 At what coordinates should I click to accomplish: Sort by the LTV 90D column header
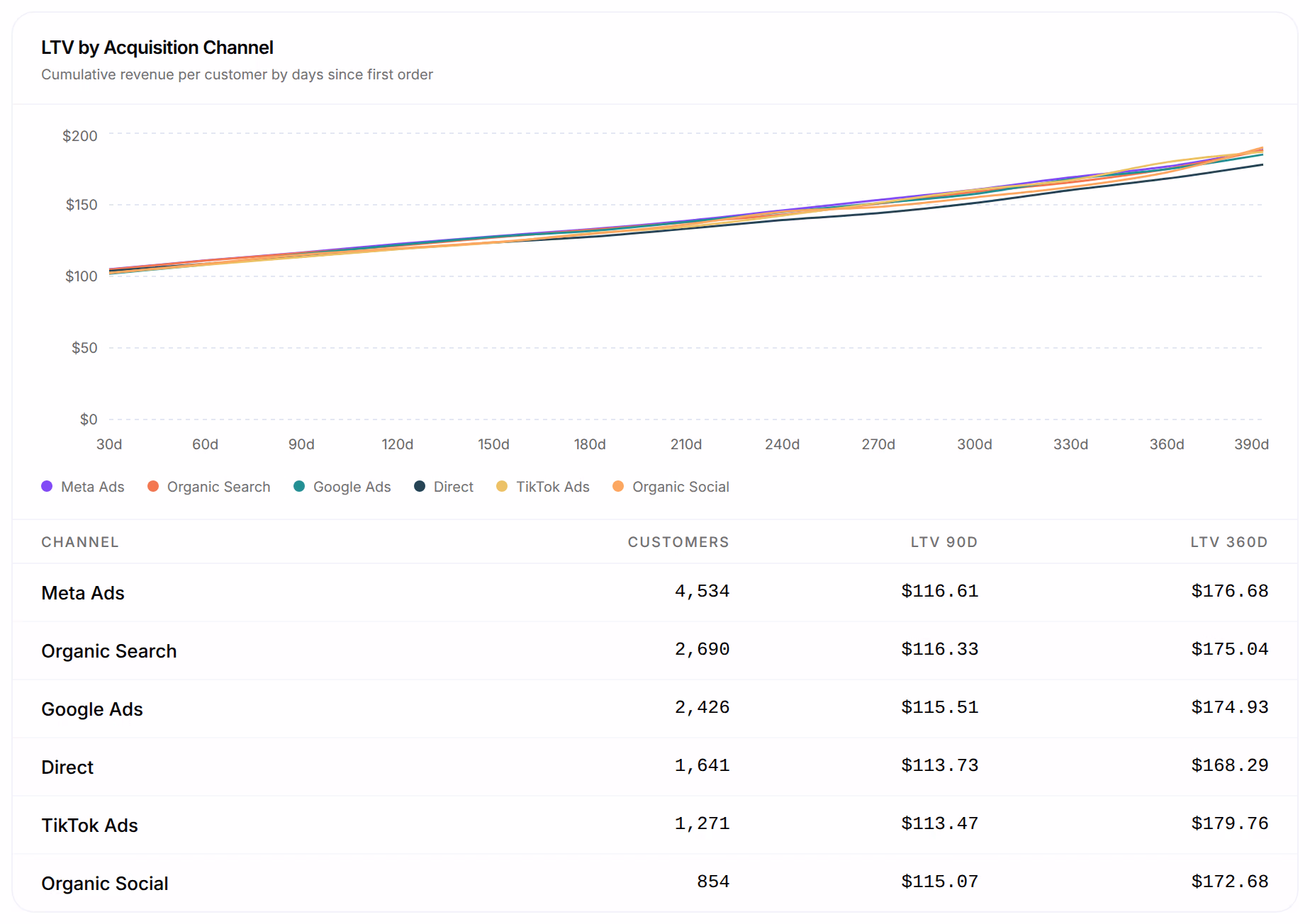[x=944, y=542]
